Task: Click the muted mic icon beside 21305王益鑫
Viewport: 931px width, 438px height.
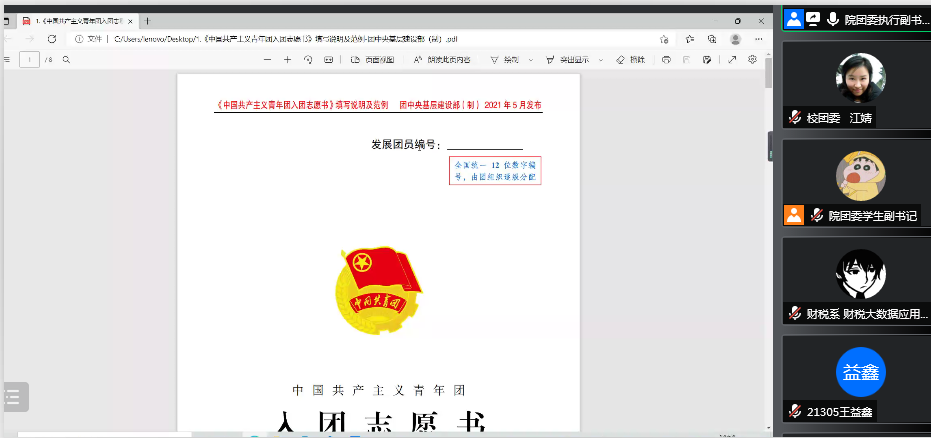Action: [794, 411]
